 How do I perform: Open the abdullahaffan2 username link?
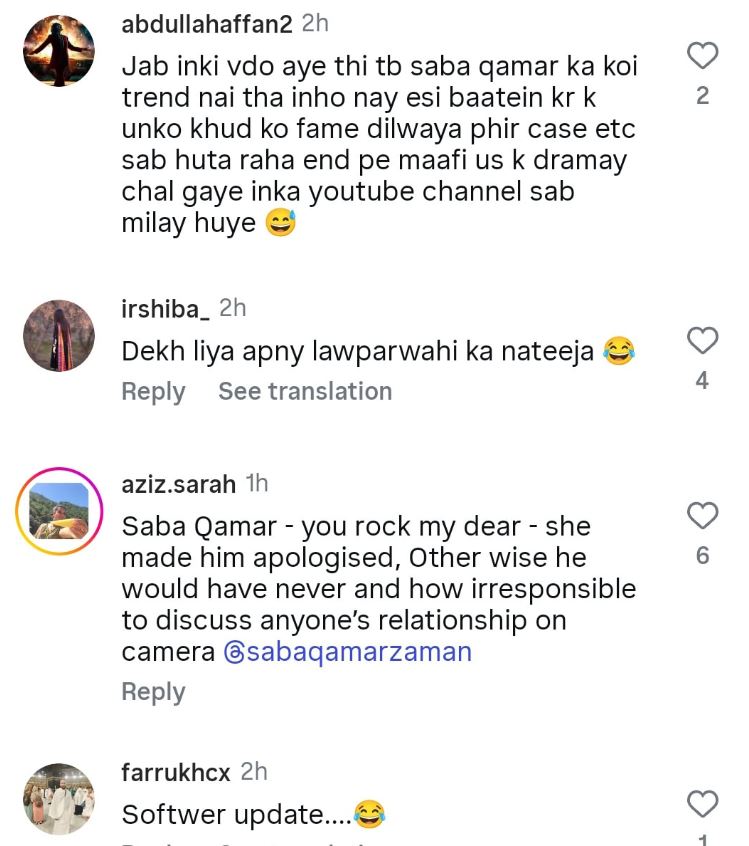[207, 25]
